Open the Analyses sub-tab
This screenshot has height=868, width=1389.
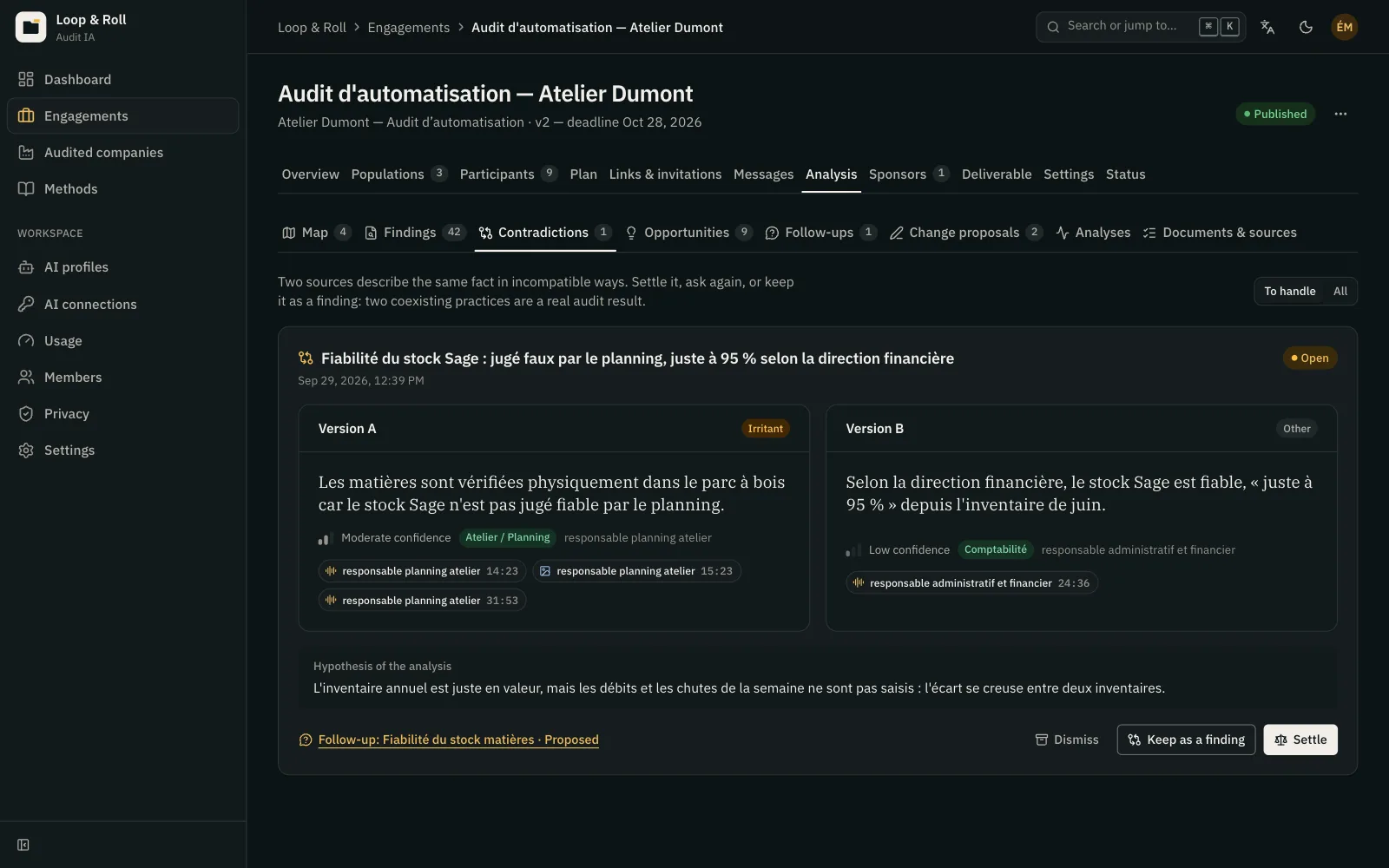(1093, 233)
